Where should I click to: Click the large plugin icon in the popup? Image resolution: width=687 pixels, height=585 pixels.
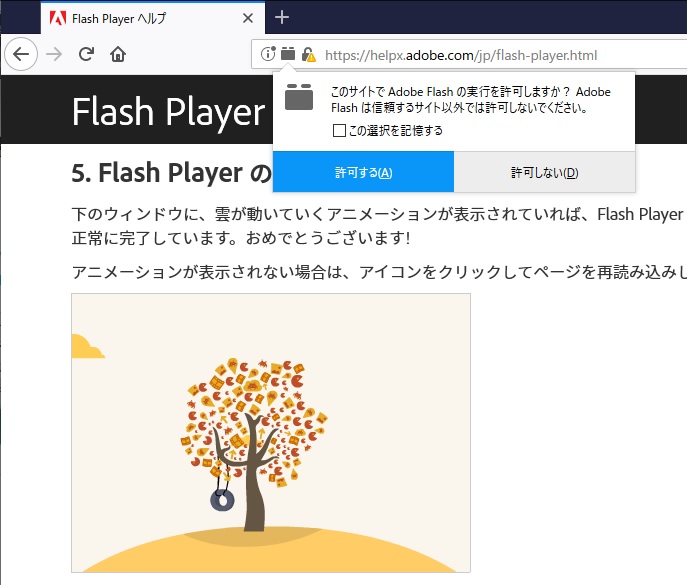[x=299, y=98]
